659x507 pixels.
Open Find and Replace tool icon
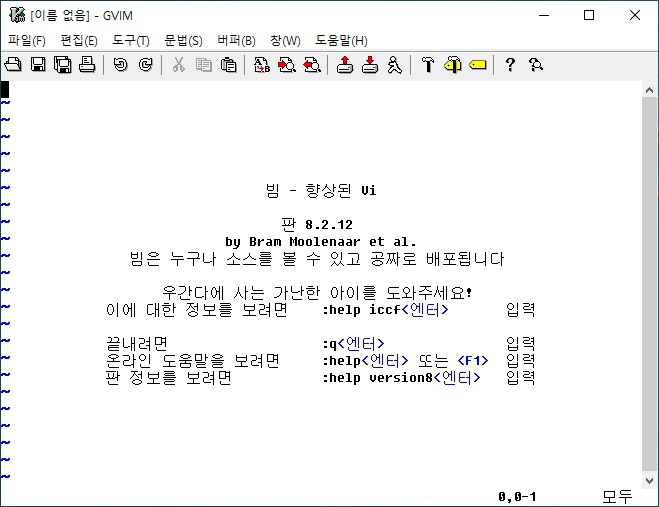pos(262,65)
